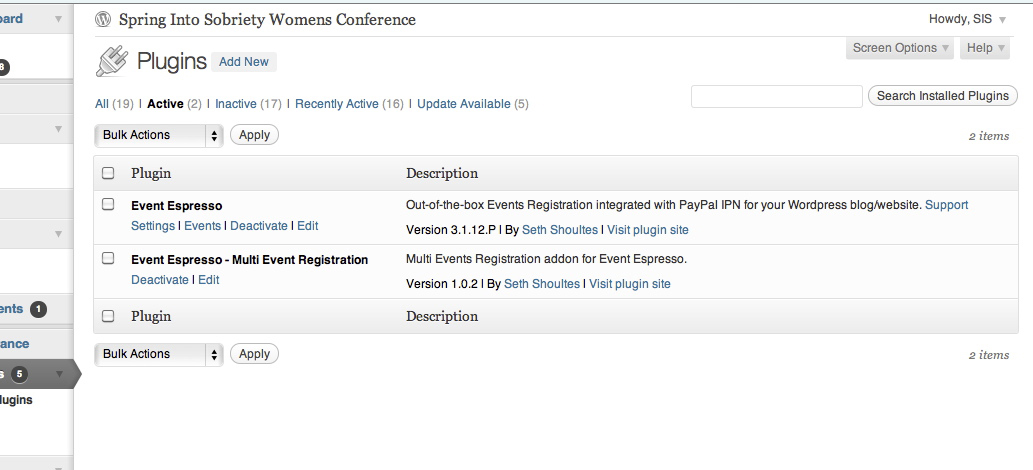Click the WordPress logo icon
The height and width of the screenshot is (470, 1033).
tap(103, 19)
